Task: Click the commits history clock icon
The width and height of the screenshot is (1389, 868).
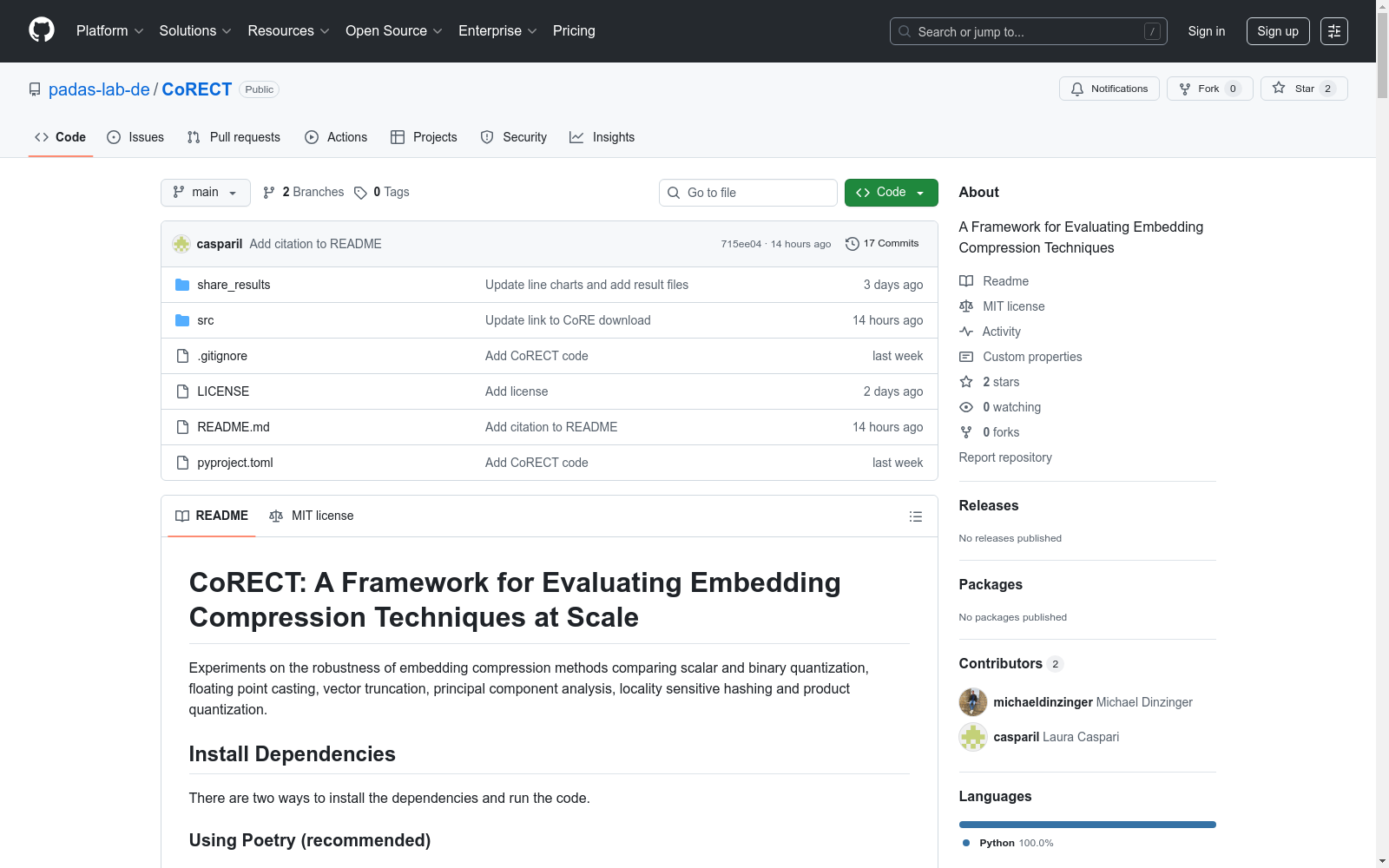Action: point(852,244)
